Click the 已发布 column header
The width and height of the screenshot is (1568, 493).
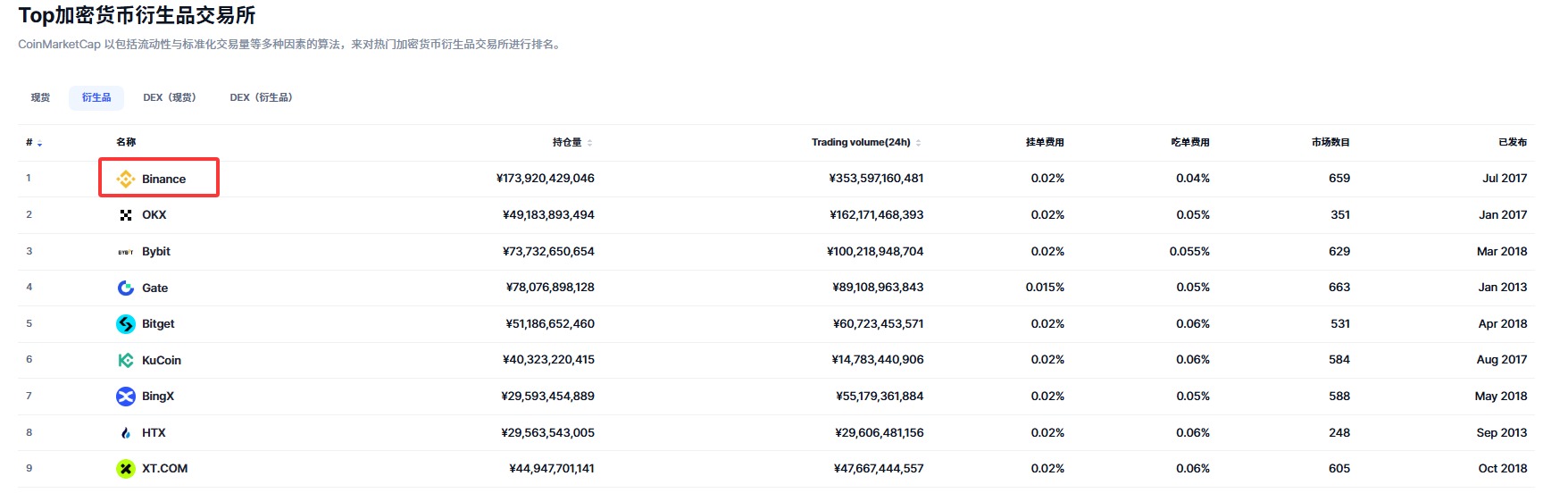click(x=1513, y=142)
